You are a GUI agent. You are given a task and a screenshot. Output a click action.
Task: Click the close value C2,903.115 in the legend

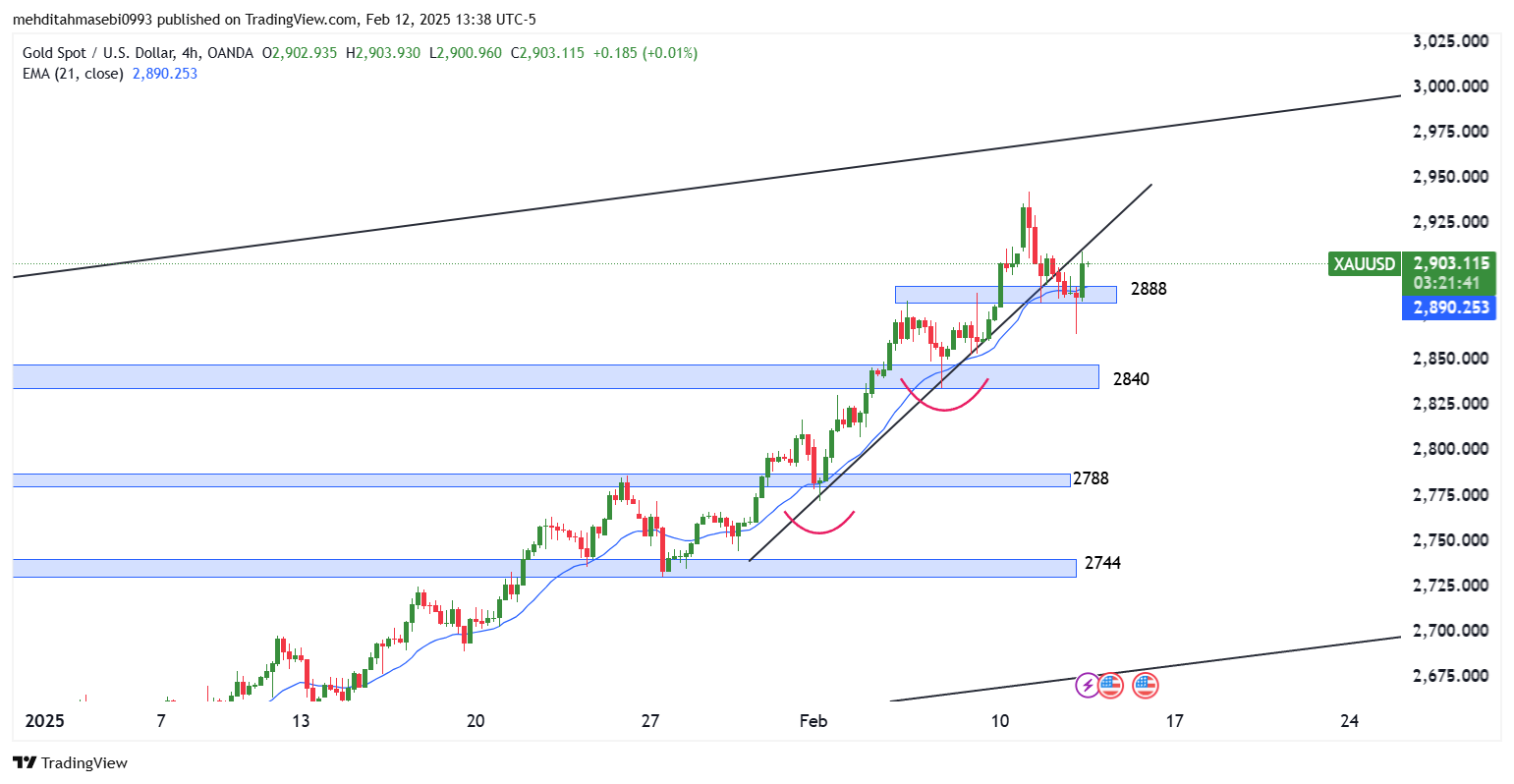point(548,53)
